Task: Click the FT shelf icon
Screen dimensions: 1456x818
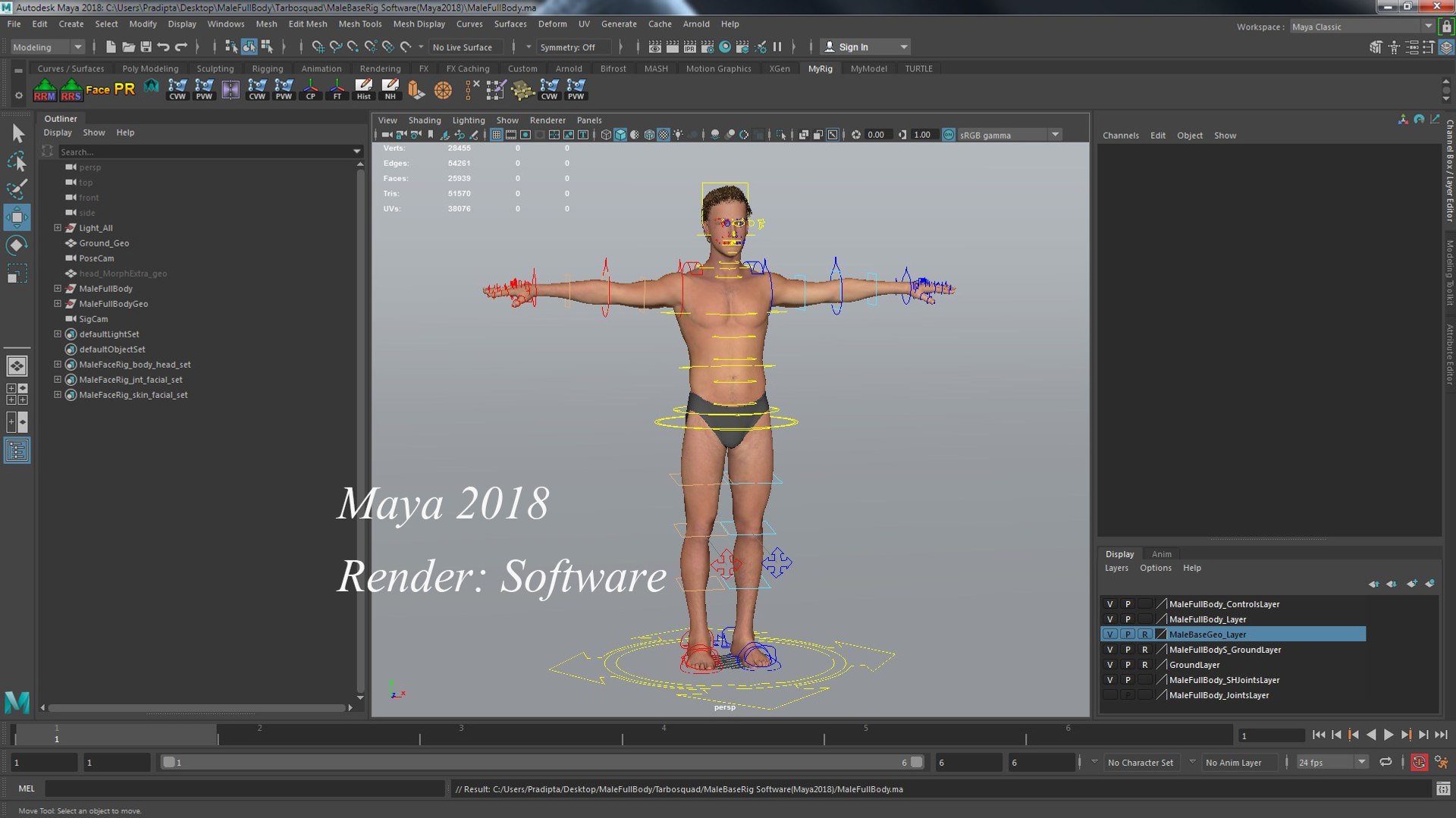Action: (337, 89)
